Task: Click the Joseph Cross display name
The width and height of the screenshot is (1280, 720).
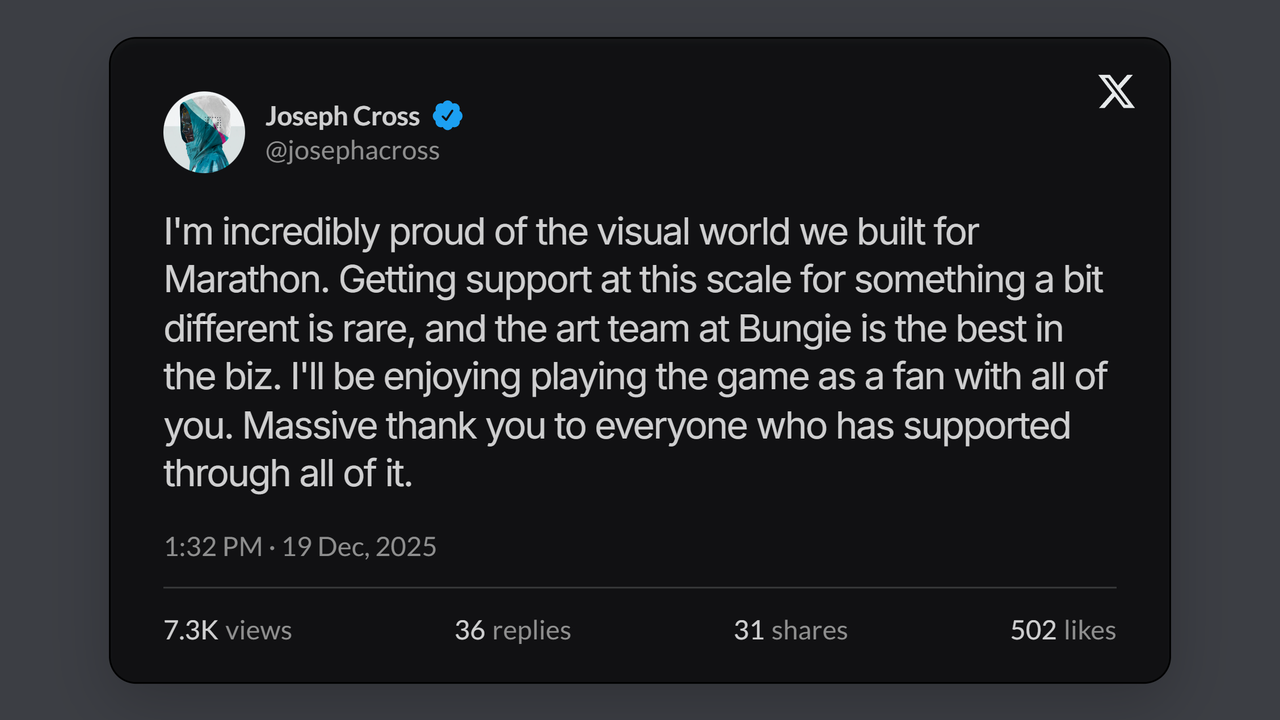Action: (342, 116)
